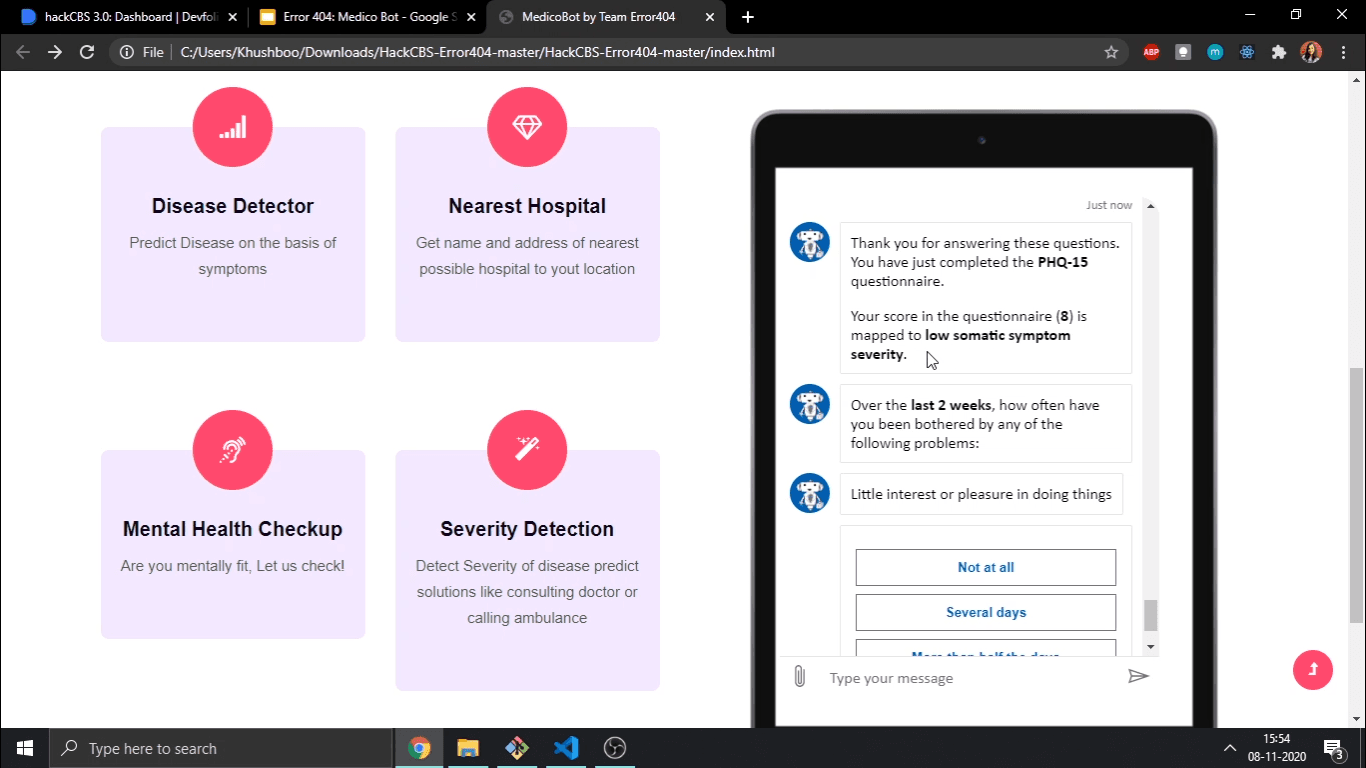Open the teal 'm' extension icon

[1215, 52]
